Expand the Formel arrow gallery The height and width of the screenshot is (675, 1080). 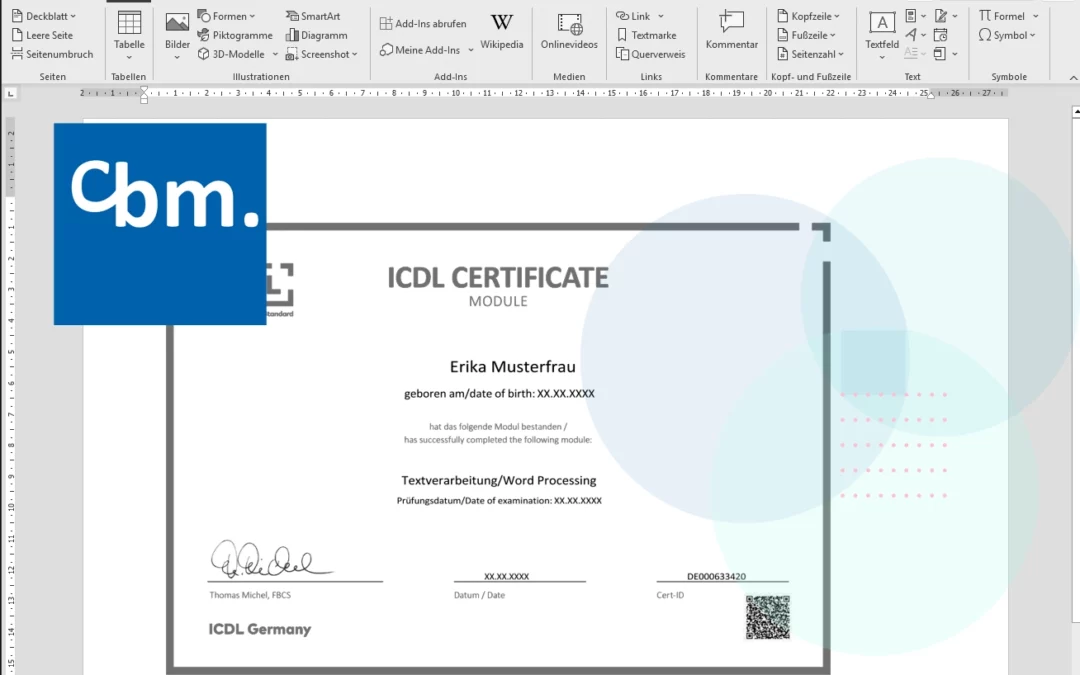[x=1035, y=16]
